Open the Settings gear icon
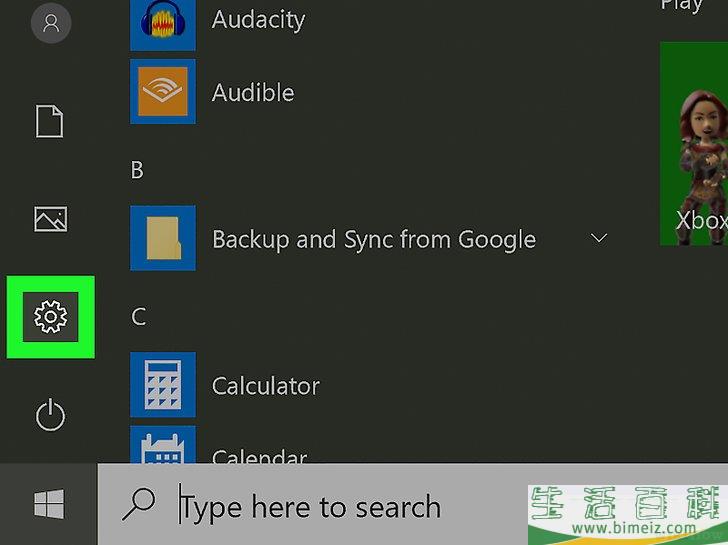Screen dimensions: 728x545 (x=51, y=317)
